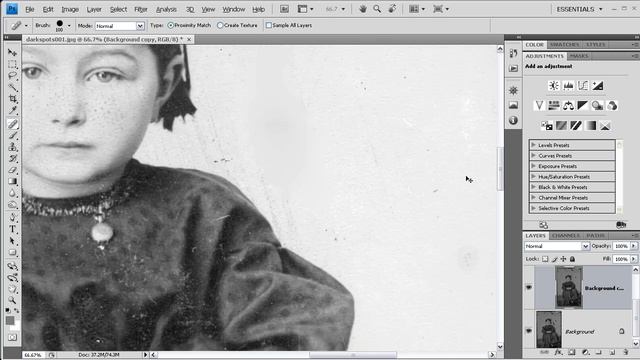This screenshot has height=360, width=640.
Task: Open the Image menu
Action: [70, 9]
